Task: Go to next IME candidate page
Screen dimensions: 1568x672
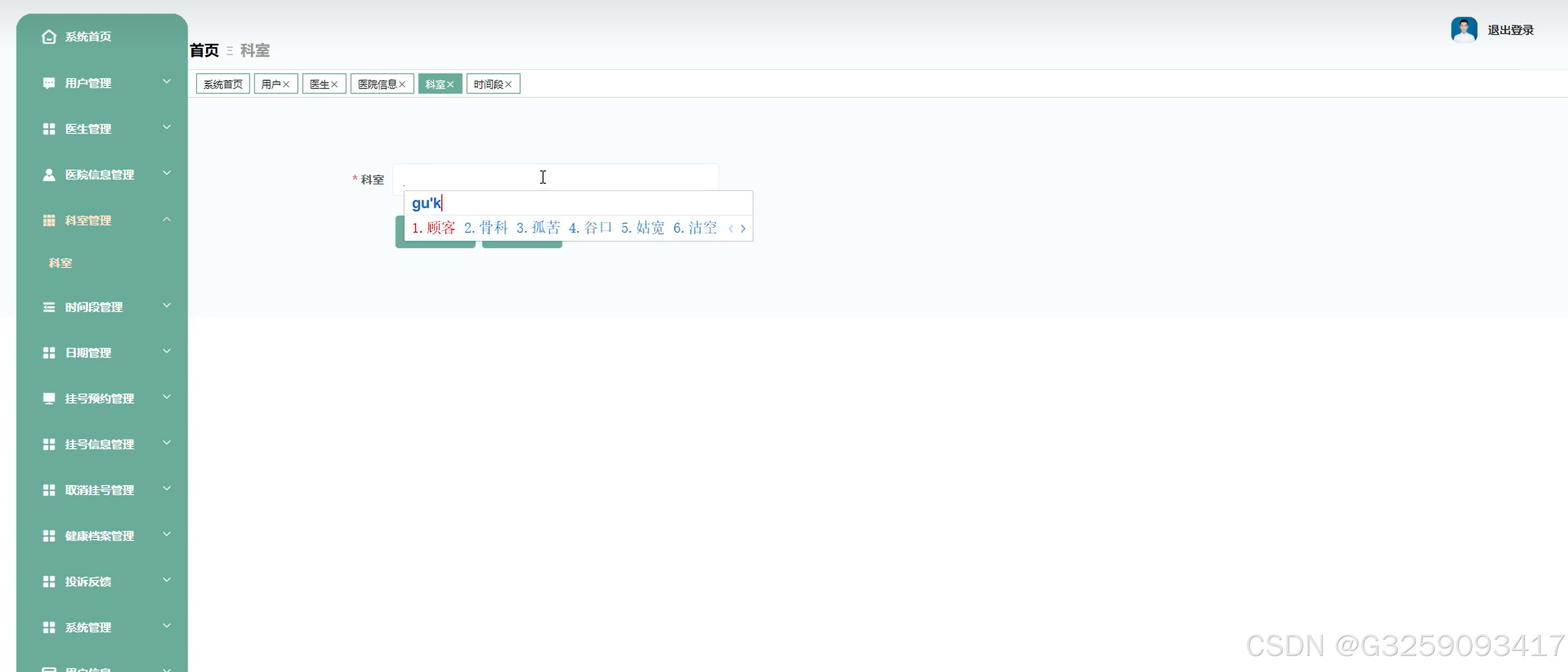Action: 743,229
